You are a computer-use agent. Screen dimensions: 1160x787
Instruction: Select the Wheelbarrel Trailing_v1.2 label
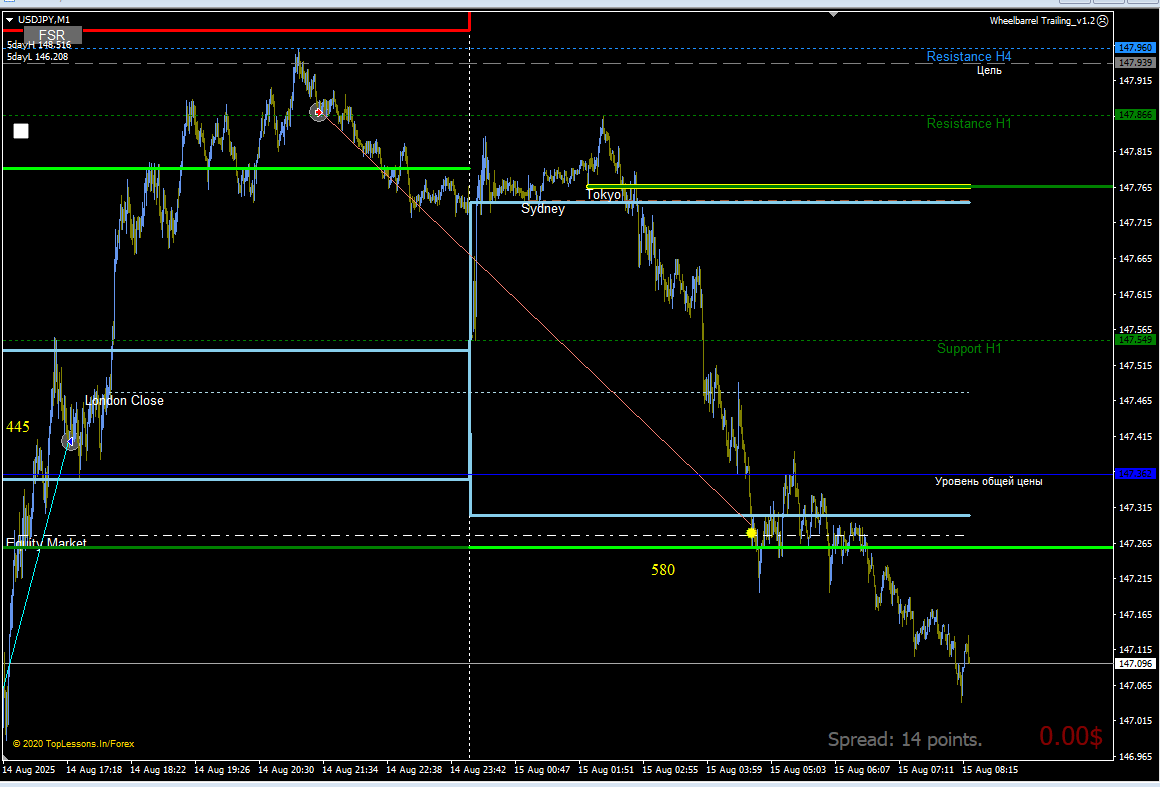coord(1042,21)
